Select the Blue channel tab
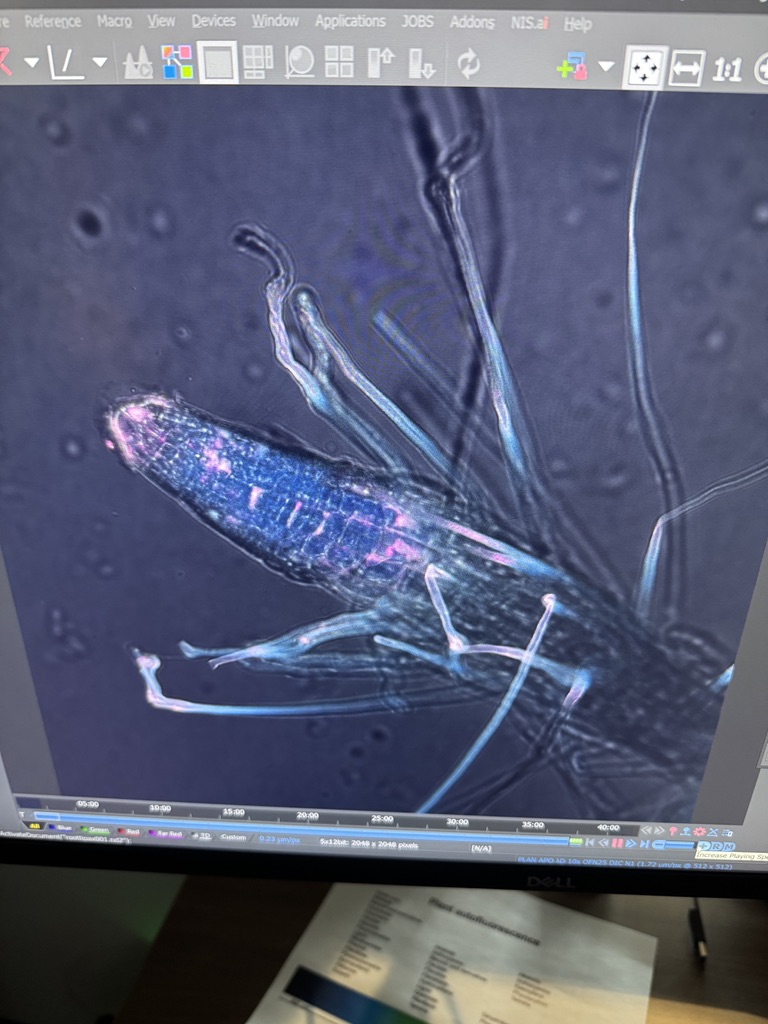Image resolution: width=768 pixels, height=1024 pixels. [x=61, y=827]
